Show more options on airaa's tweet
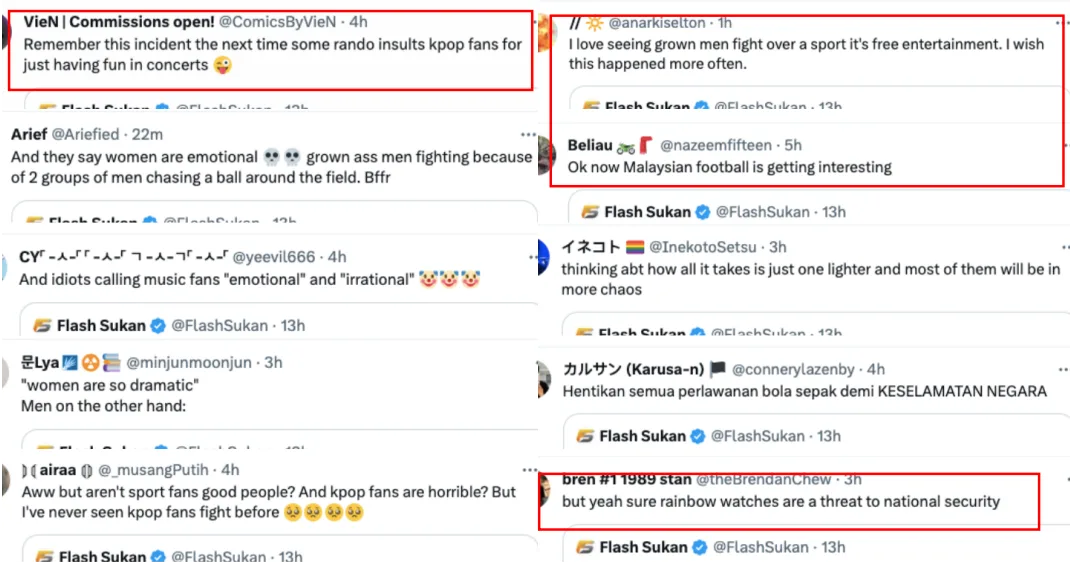The image size is (1070, 566). click(527, 469)
